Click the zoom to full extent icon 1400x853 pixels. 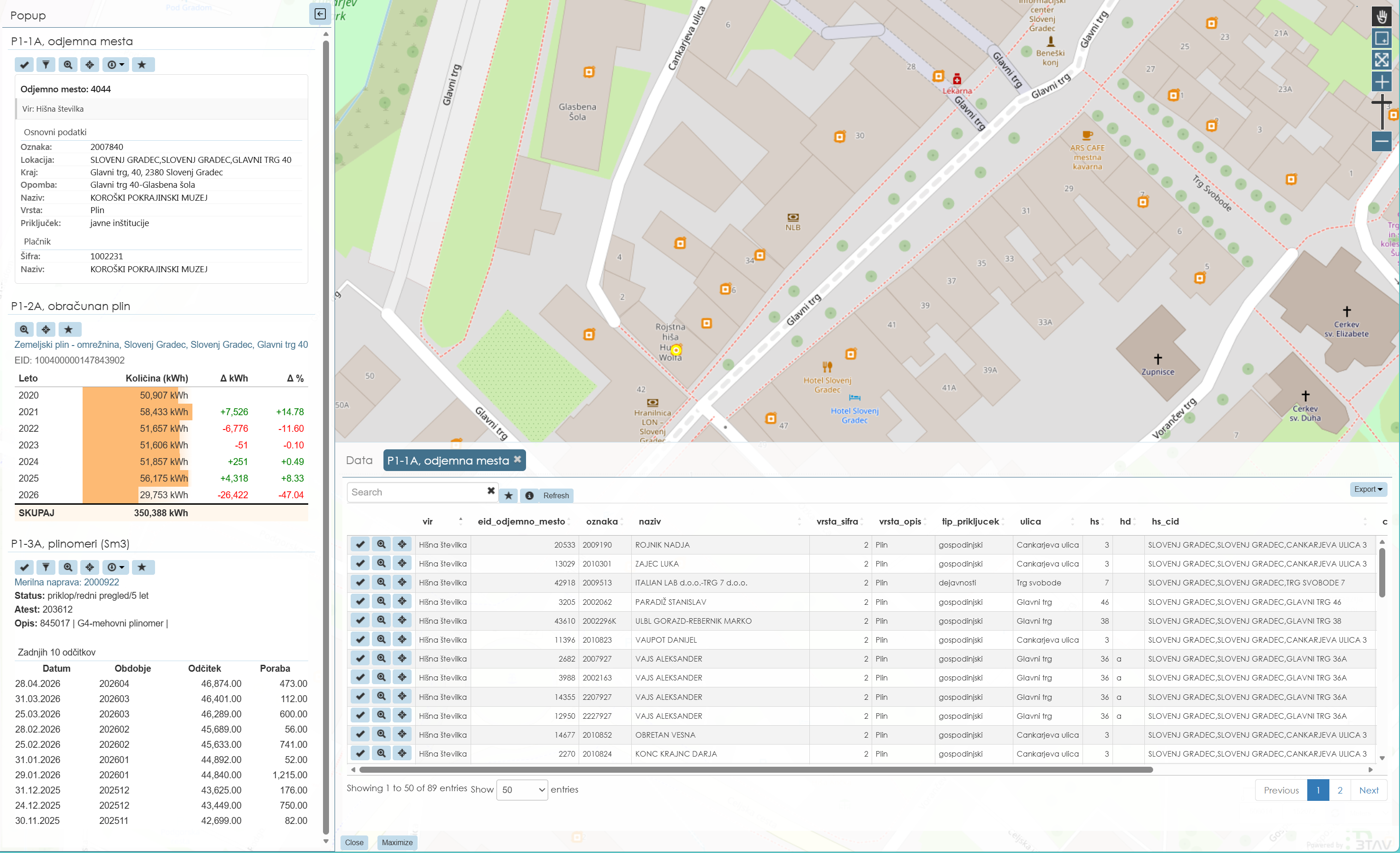(1381, 60)
